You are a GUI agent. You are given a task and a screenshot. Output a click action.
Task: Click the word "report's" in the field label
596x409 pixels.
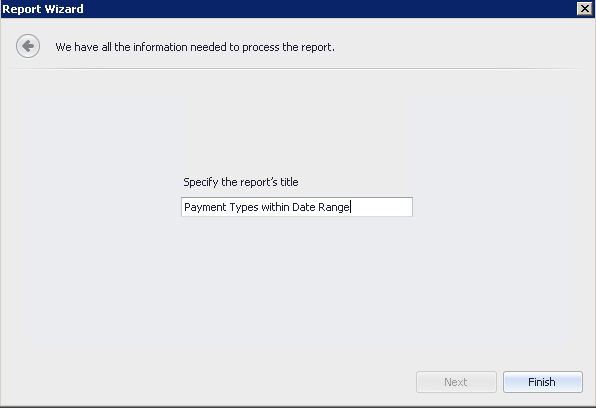point(258,182)
